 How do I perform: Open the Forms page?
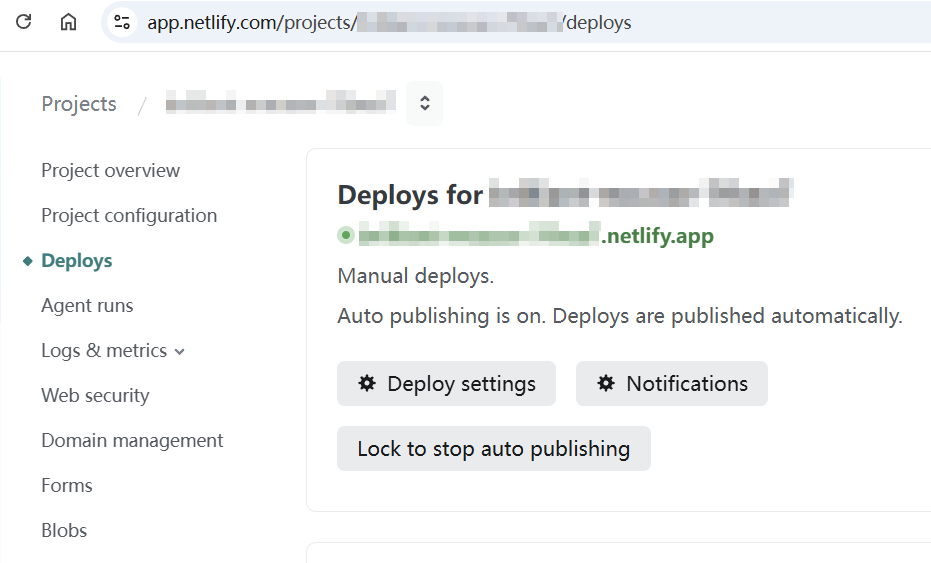point(67,485)
